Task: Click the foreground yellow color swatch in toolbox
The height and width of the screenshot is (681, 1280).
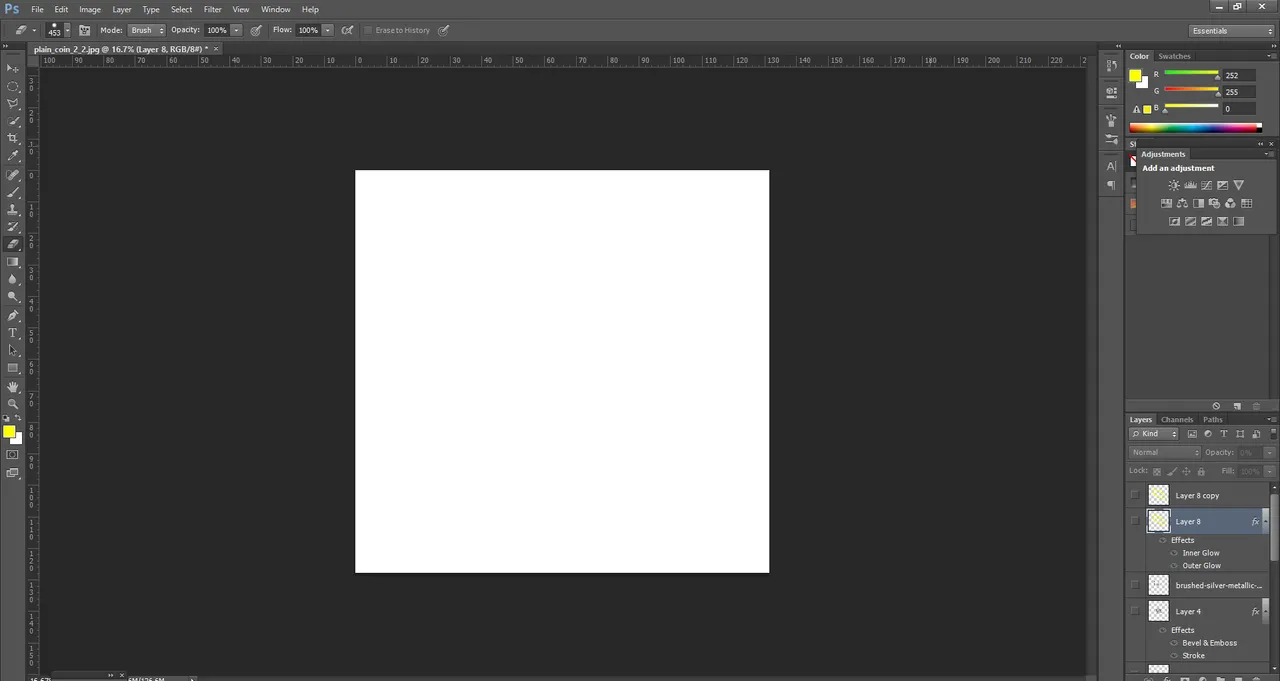Action: point(9,431)
